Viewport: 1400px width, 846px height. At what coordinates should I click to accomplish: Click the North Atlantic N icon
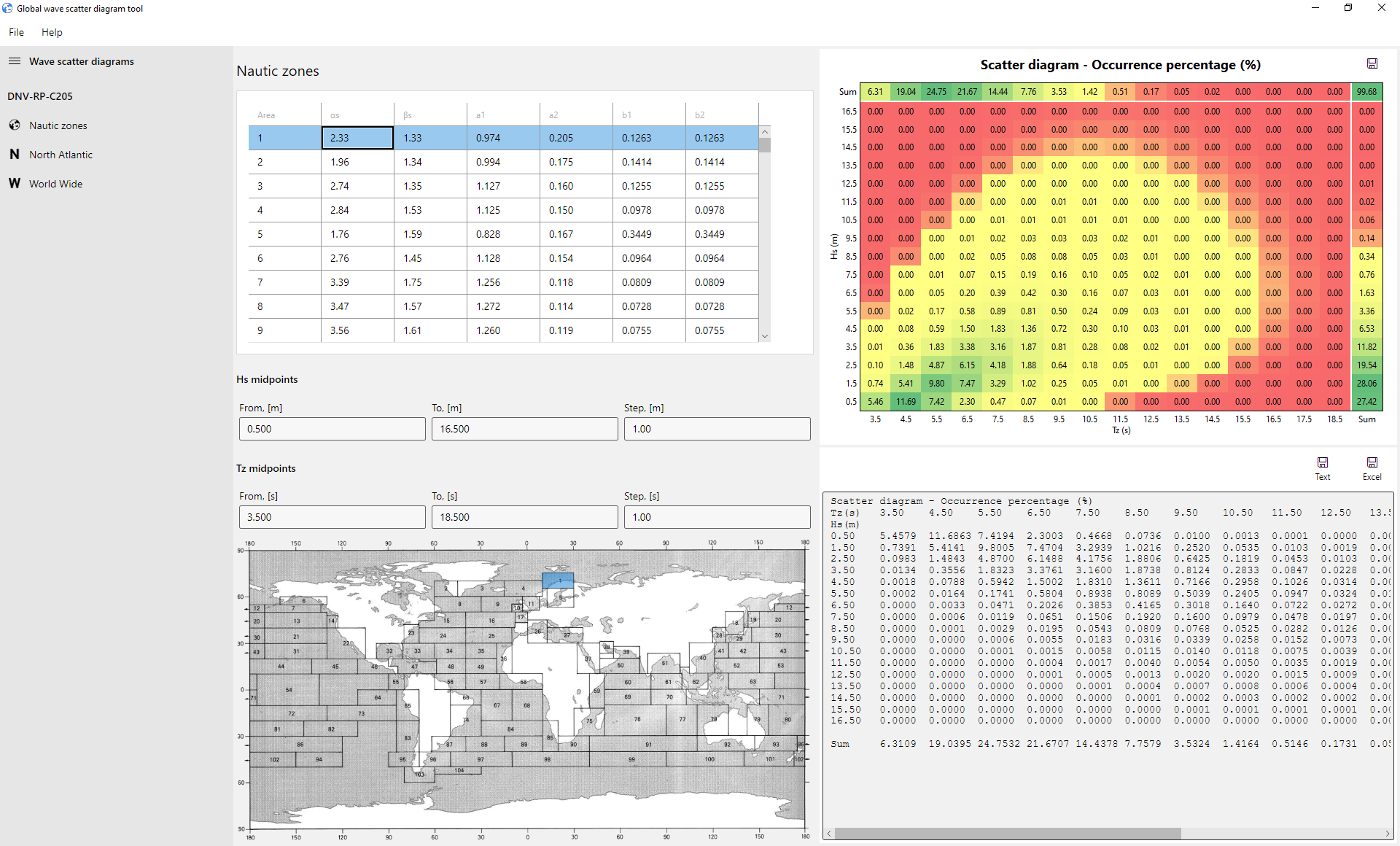(15, 155)
